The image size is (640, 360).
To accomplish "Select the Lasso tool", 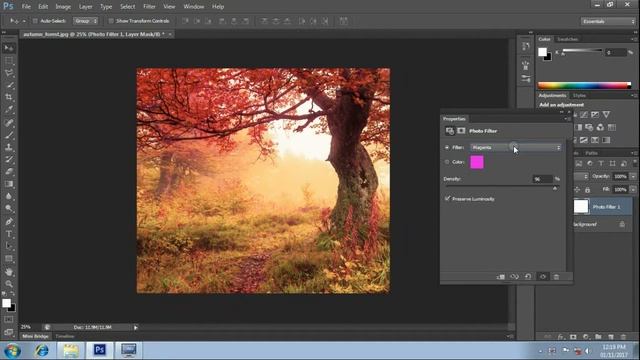I will [9, 73].
